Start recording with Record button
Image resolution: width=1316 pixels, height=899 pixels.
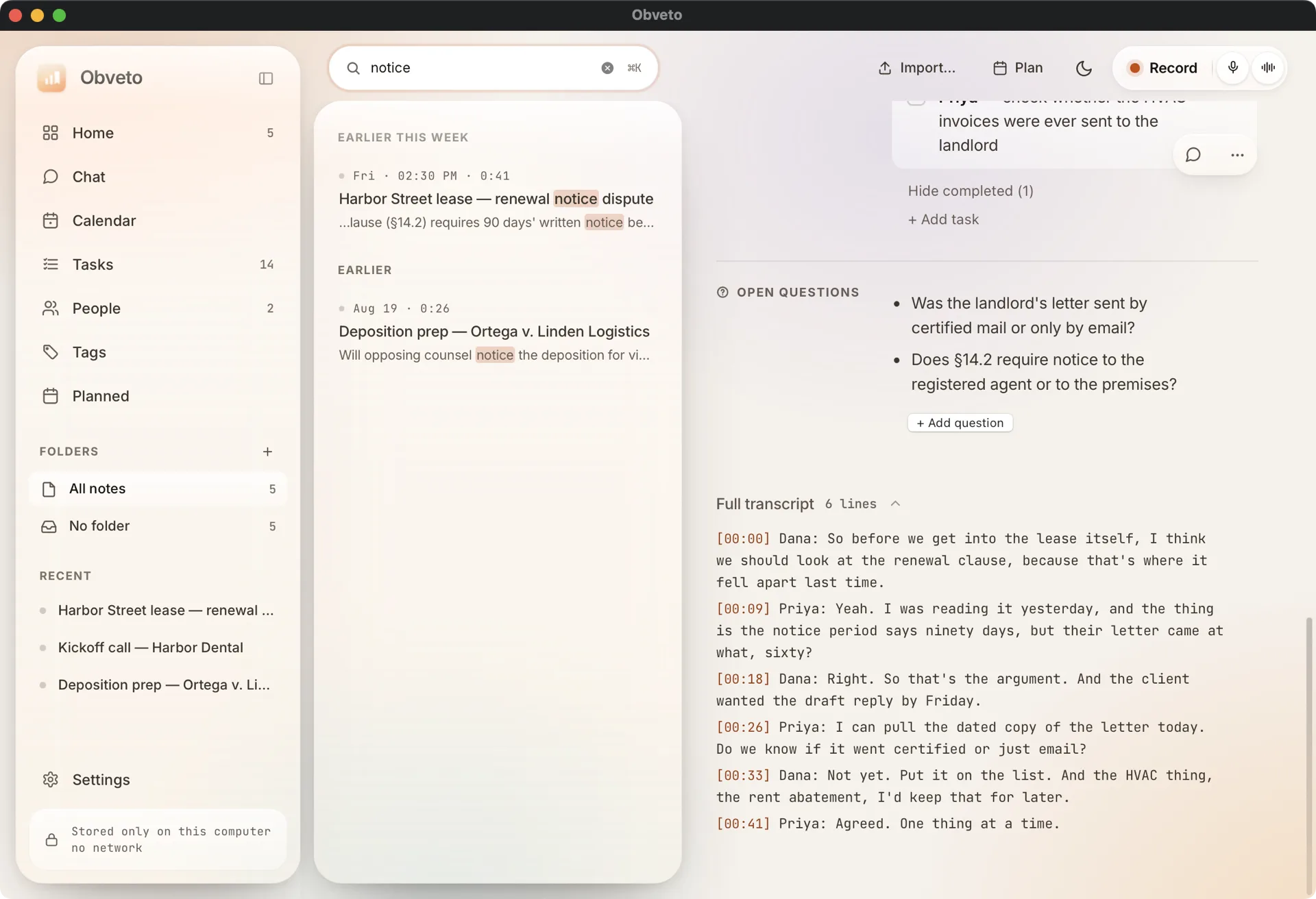click(x=1162, y=68)
